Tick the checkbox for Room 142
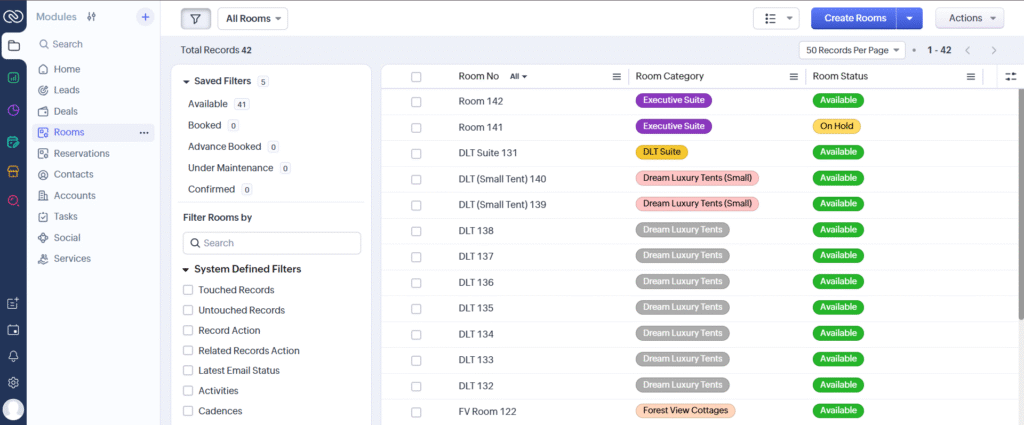Image resolution: width=1024 pixels, height=425 pixels. click(x=416, y=101)
